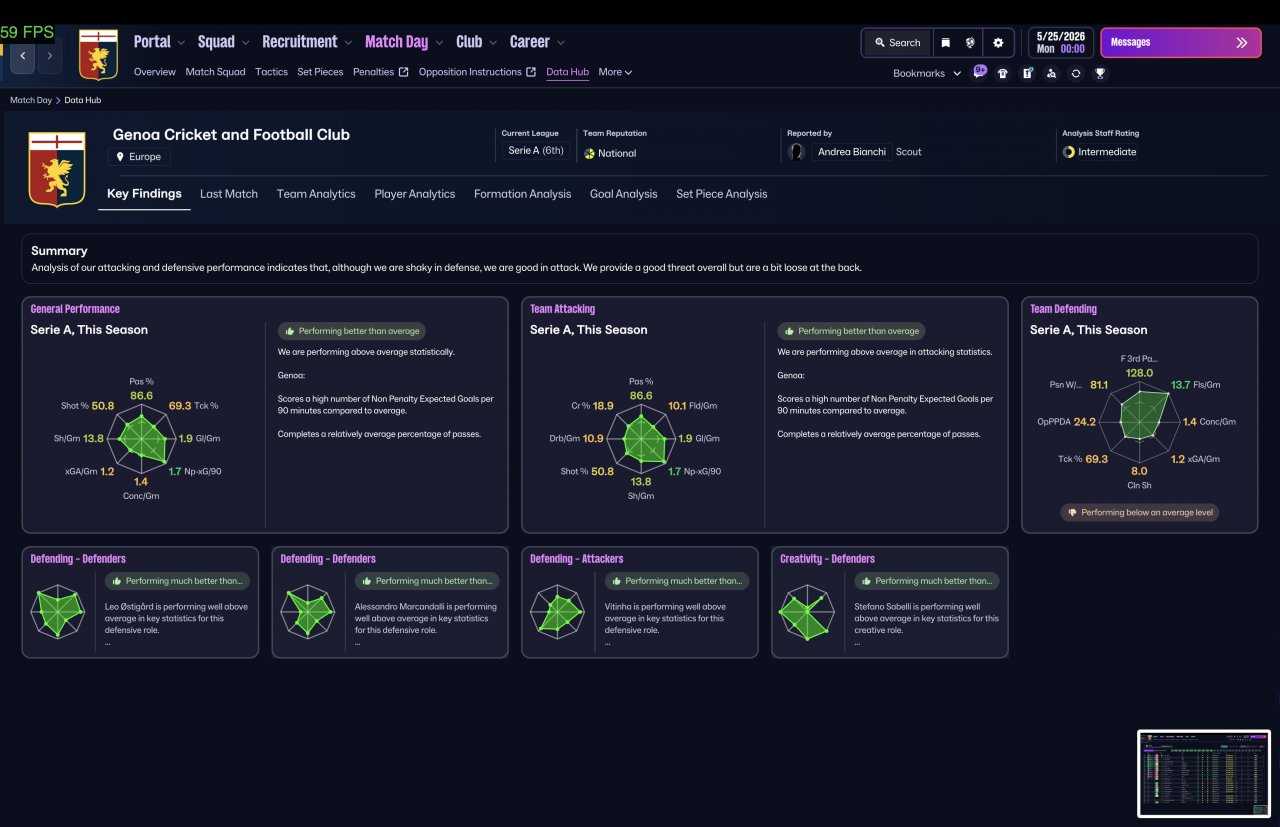Open the Messages button
Viewport: 1280px width, 827px height.
(x=1180, y=42)
